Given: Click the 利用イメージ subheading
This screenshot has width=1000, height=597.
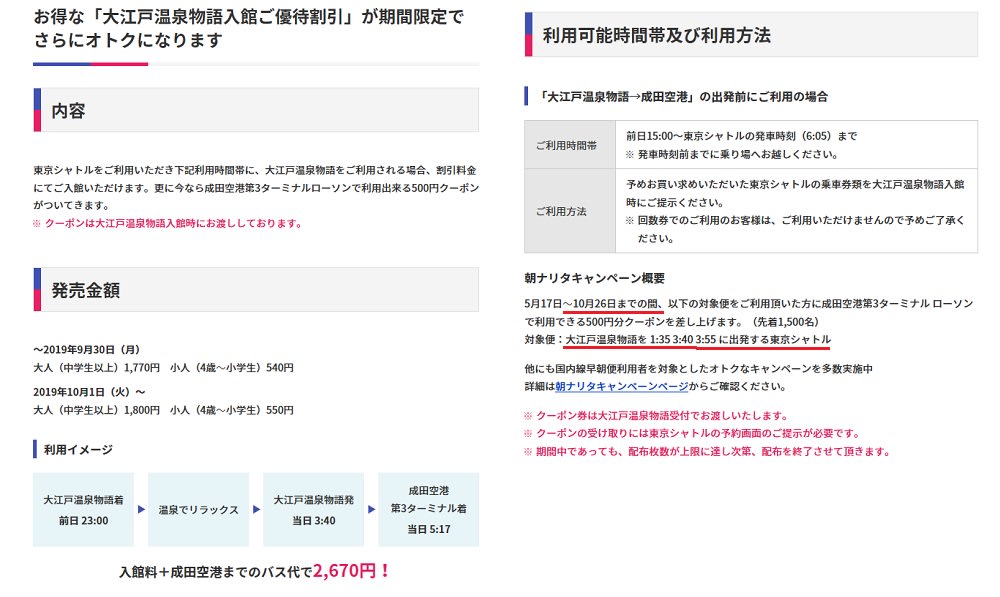Looking at the screenshot, I should click(x=78, y=450).
